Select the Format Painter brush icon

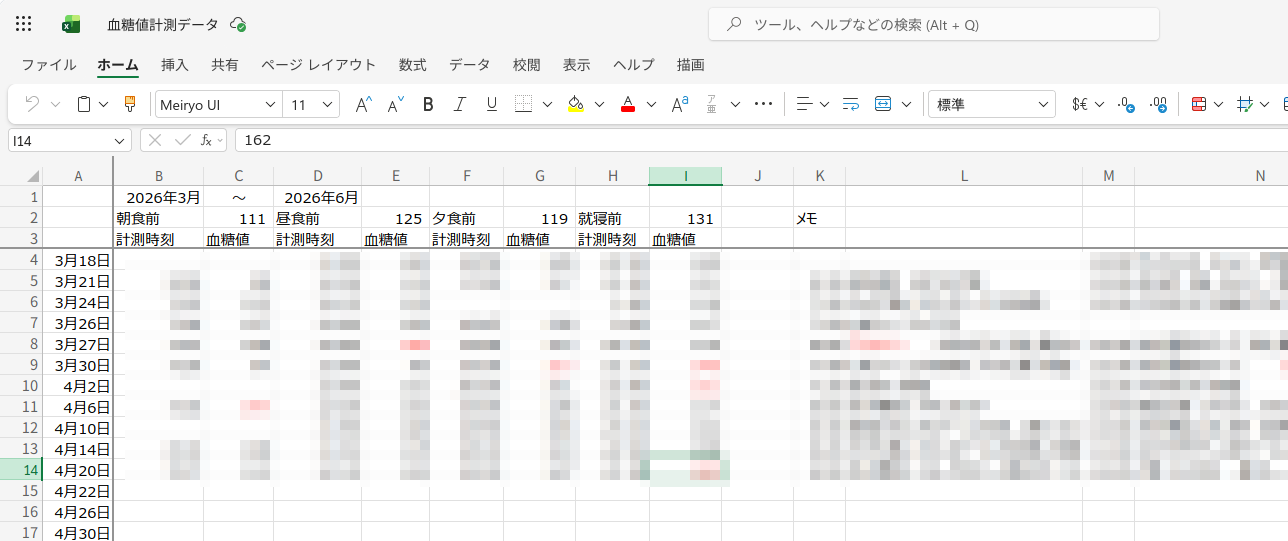129,104
